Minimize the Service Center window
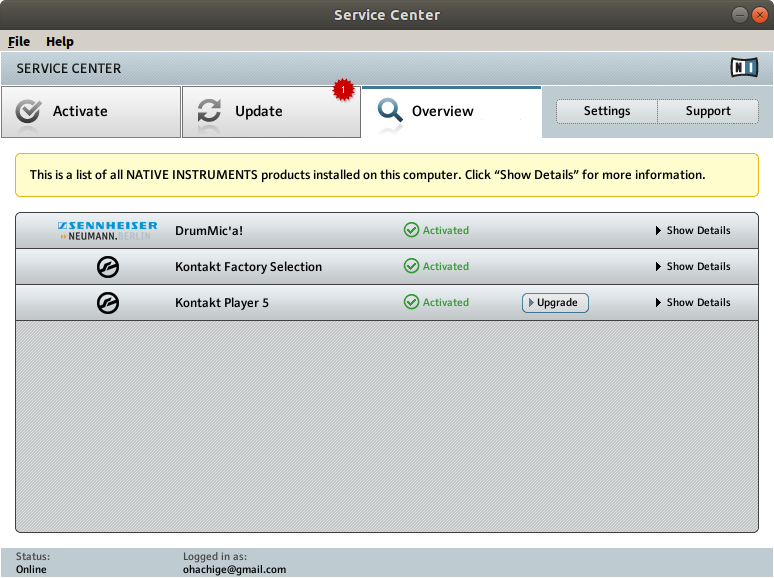Image resolution: width=774 pixels, height=578 pixels. click(739, 15)
